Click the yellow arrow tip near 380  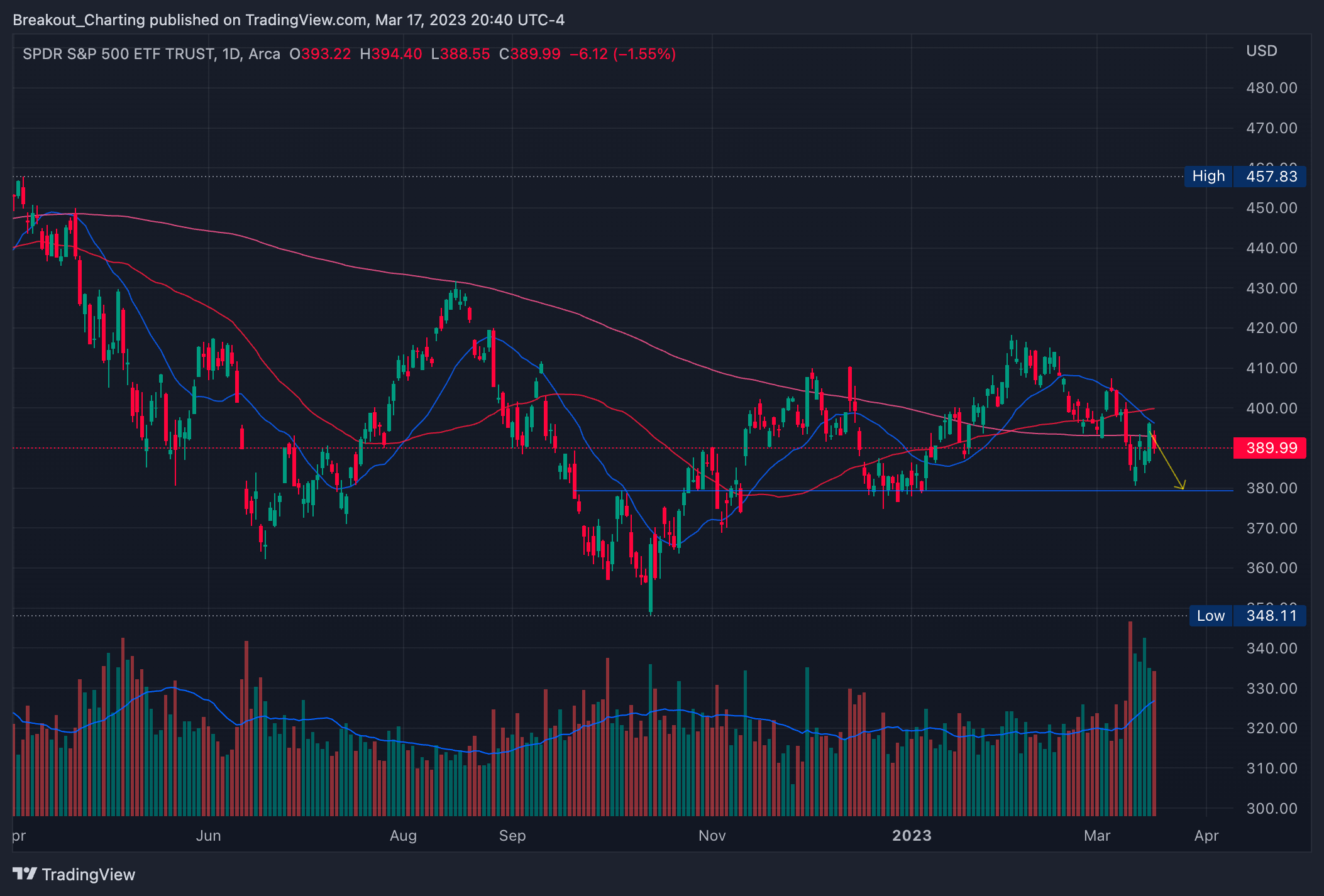(1183, 488)
